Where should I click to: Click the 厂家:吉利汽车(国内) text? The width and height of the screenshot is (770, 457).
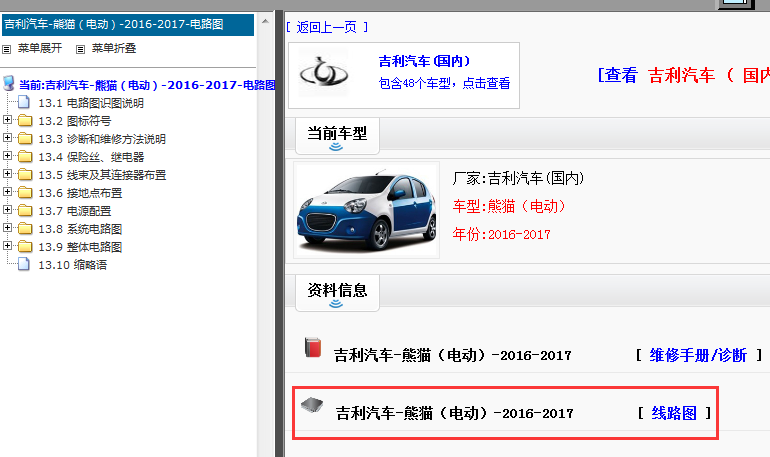518,178
